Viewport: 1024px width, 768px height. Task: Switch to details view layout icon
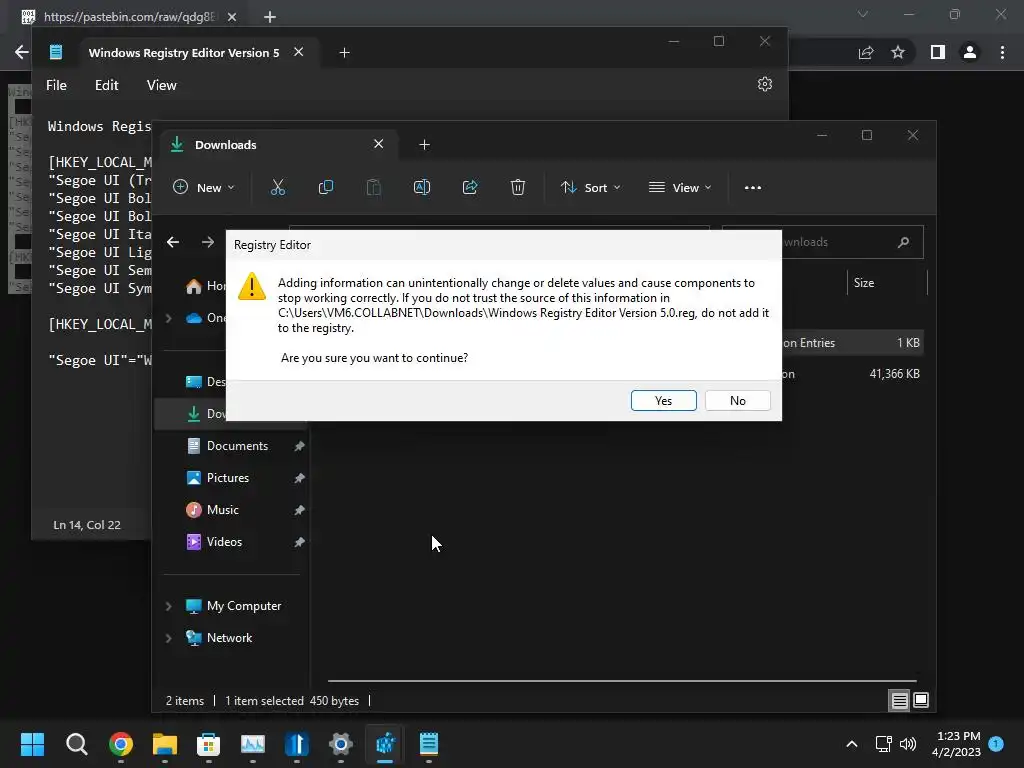pos(899,701)
